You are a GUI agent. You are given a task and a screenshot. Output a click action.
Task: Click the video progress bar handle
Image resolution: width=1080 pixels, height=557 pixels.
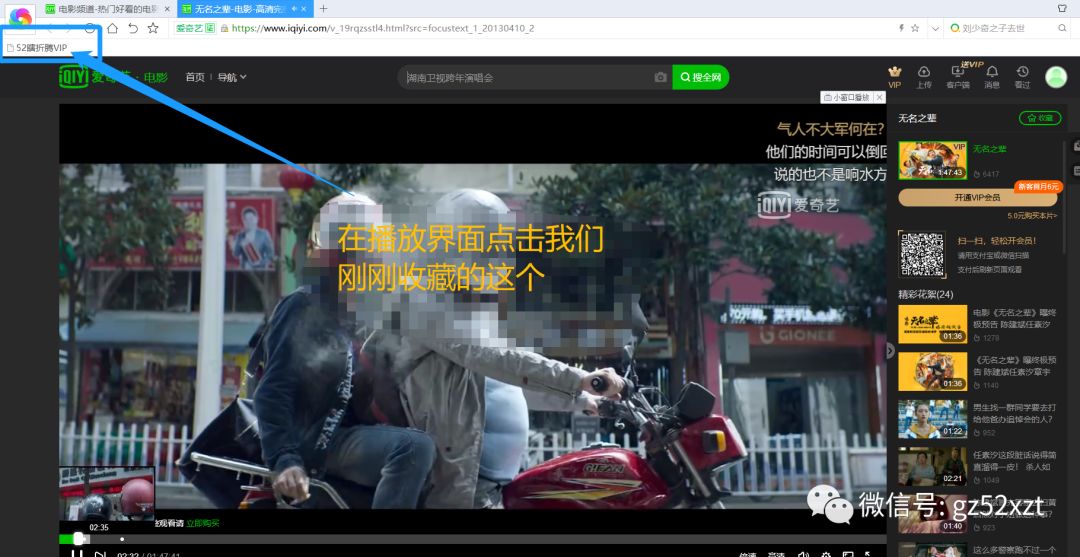coord(79,538)
